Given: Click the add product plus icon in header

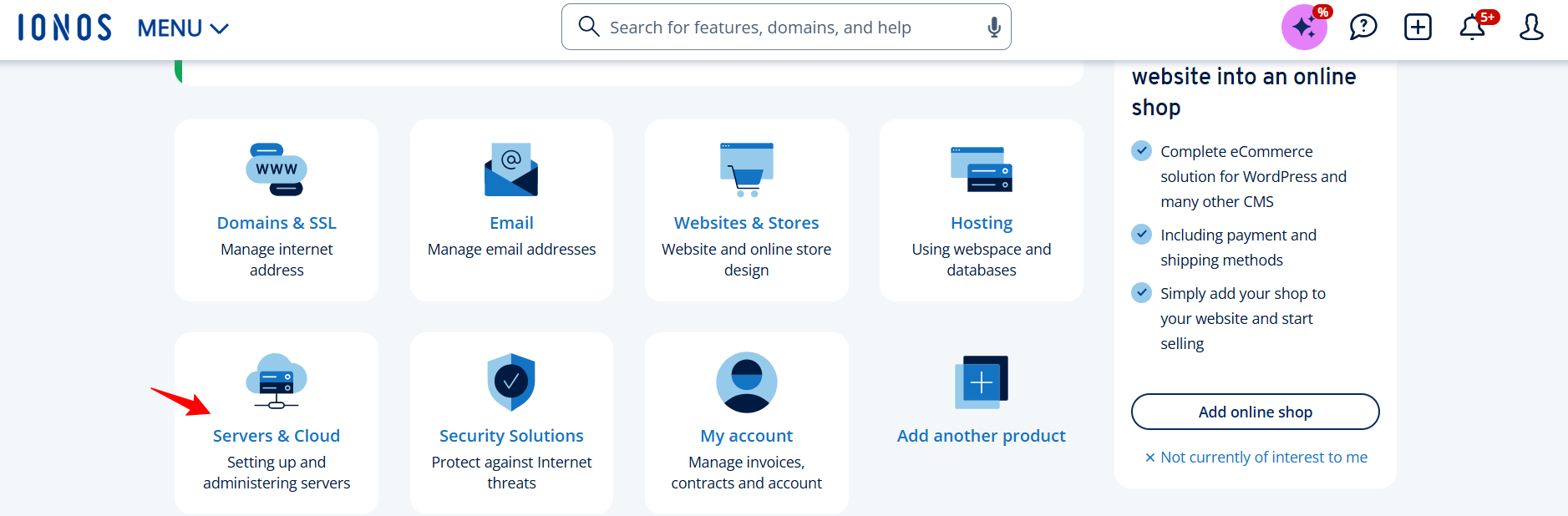Looking at the screenshot, I should (x=1418, y=27).
